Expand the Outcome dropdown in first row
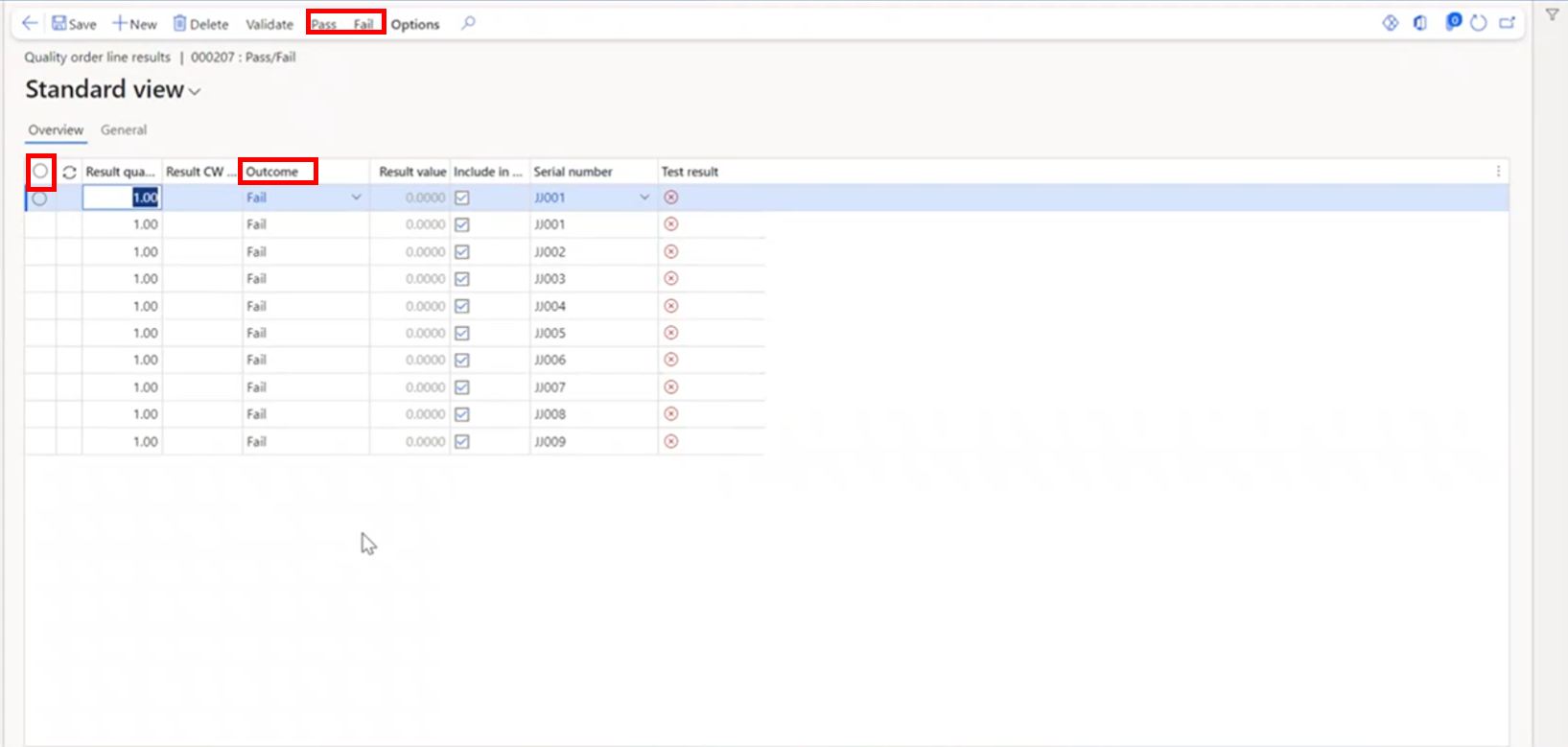The height and width of the screenshot is (747, 1568). 356,198
